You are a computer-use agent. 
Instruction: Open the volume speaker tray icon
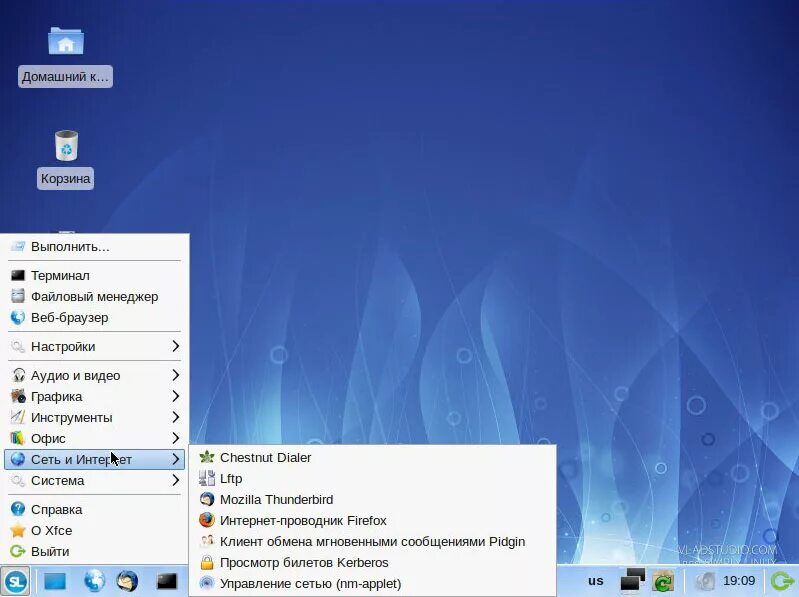click(x=705, y=581)
